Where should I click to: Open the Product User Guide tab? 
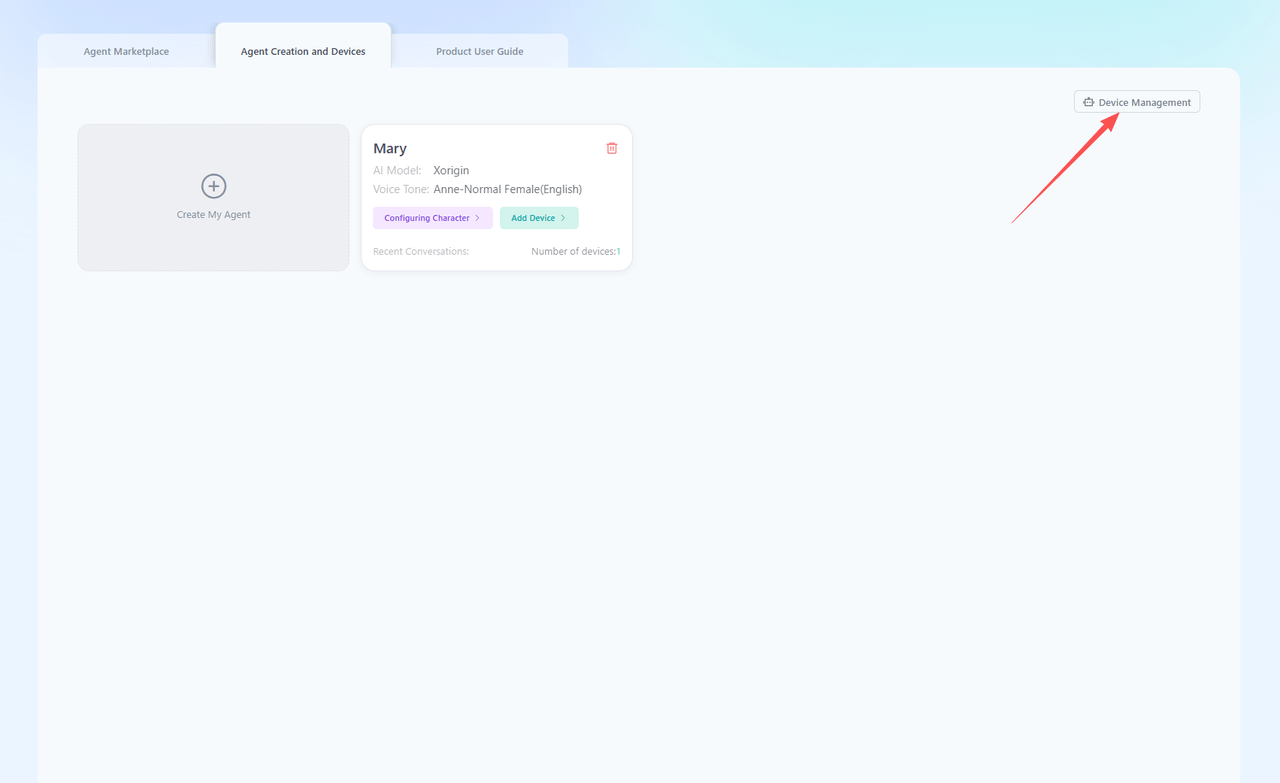(x=479, y=51)
